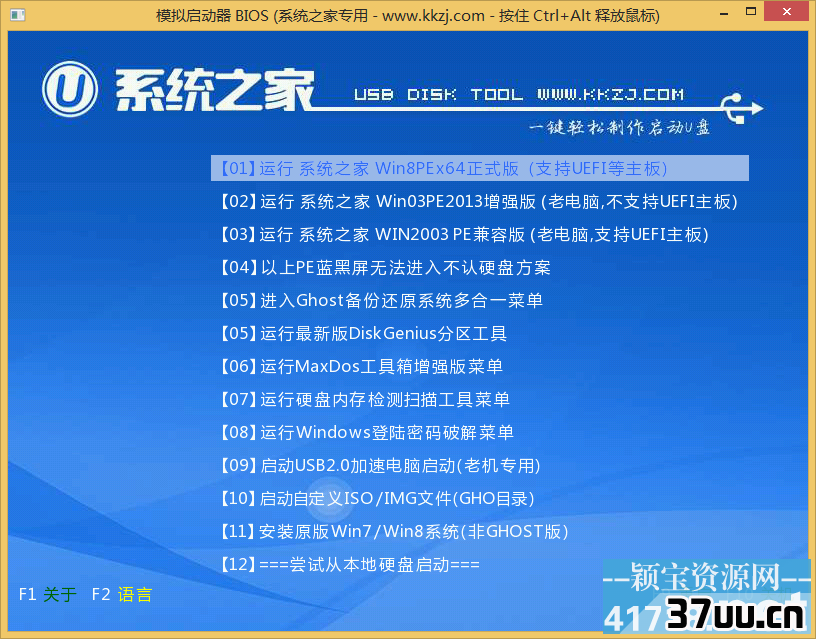Viewport: 816px width, 639px height.
Task: Click F2 语言 language option
Action: point(122,594)
